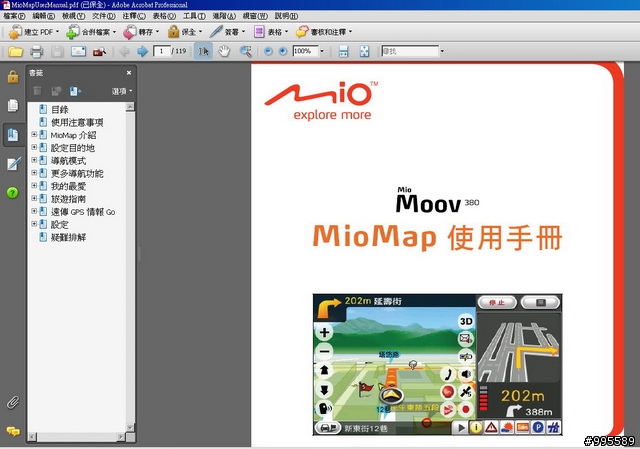Viewport: 640px width, 449px height.
Task: Open the 編輯 menu
Action: point(44,16)
